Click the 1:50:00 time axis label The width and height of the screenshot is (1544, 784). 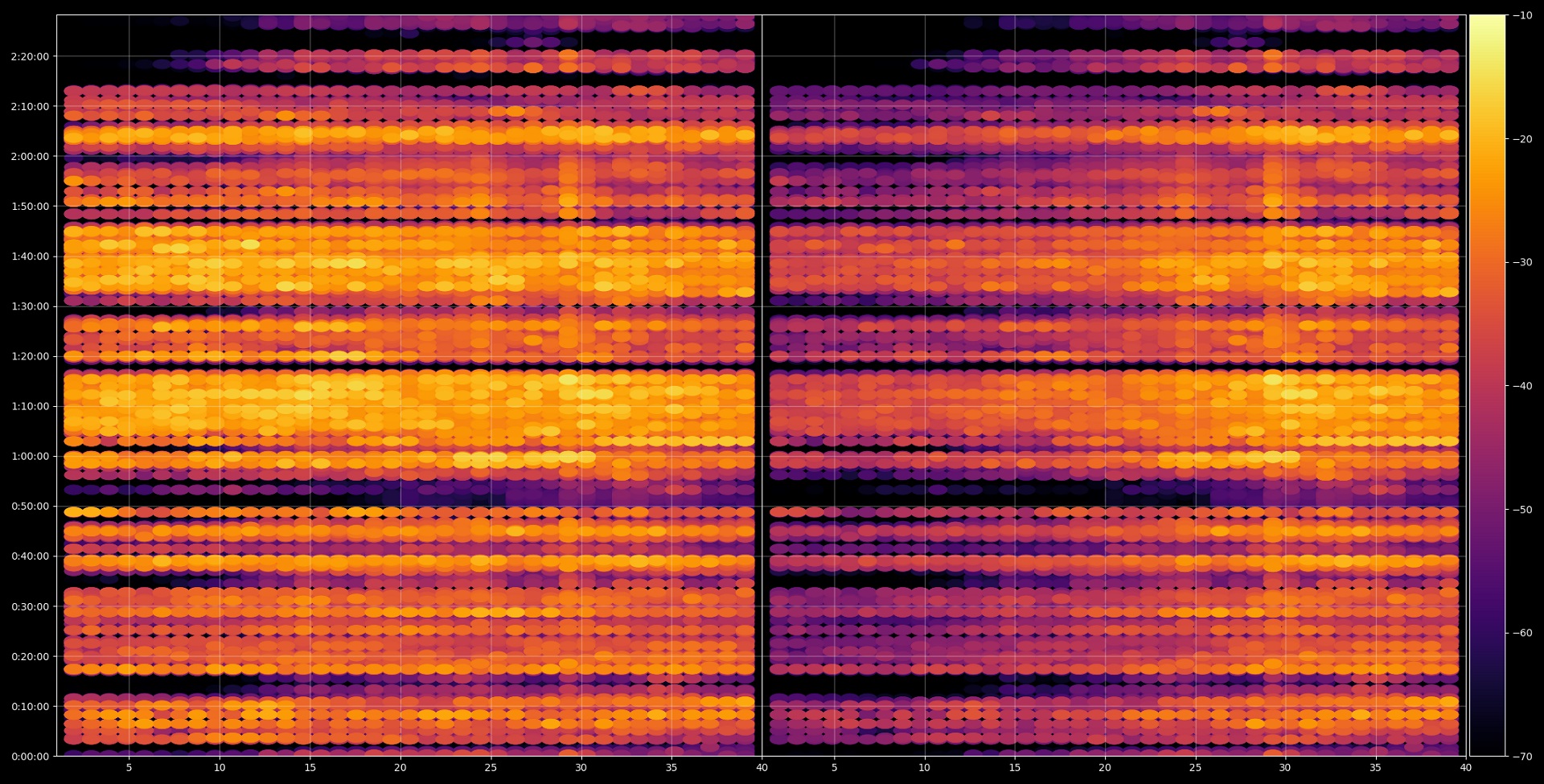[x=30, y=207]
